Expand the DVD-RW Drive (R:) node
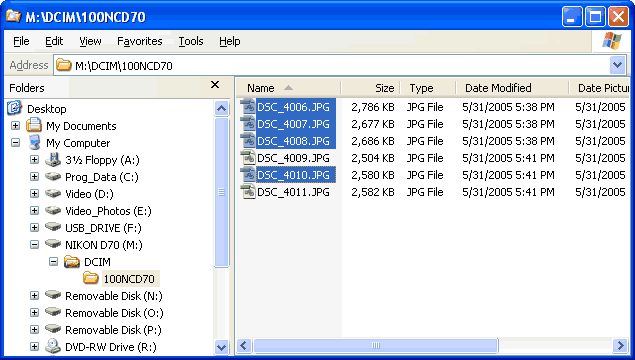635x360 pixels. pos(34,347)
